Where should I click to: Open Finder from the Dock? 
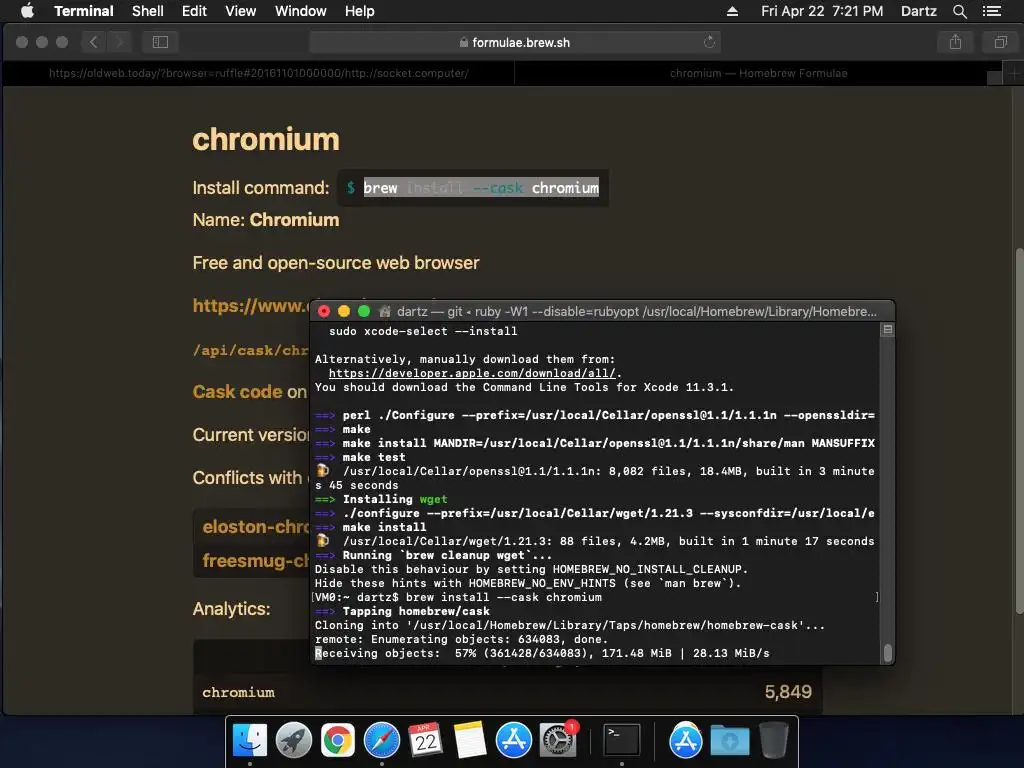(250, 741)
